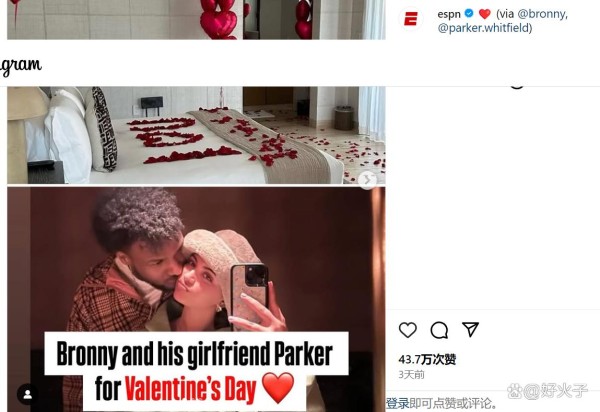Show tagged people via the person icon

[28, 394]
